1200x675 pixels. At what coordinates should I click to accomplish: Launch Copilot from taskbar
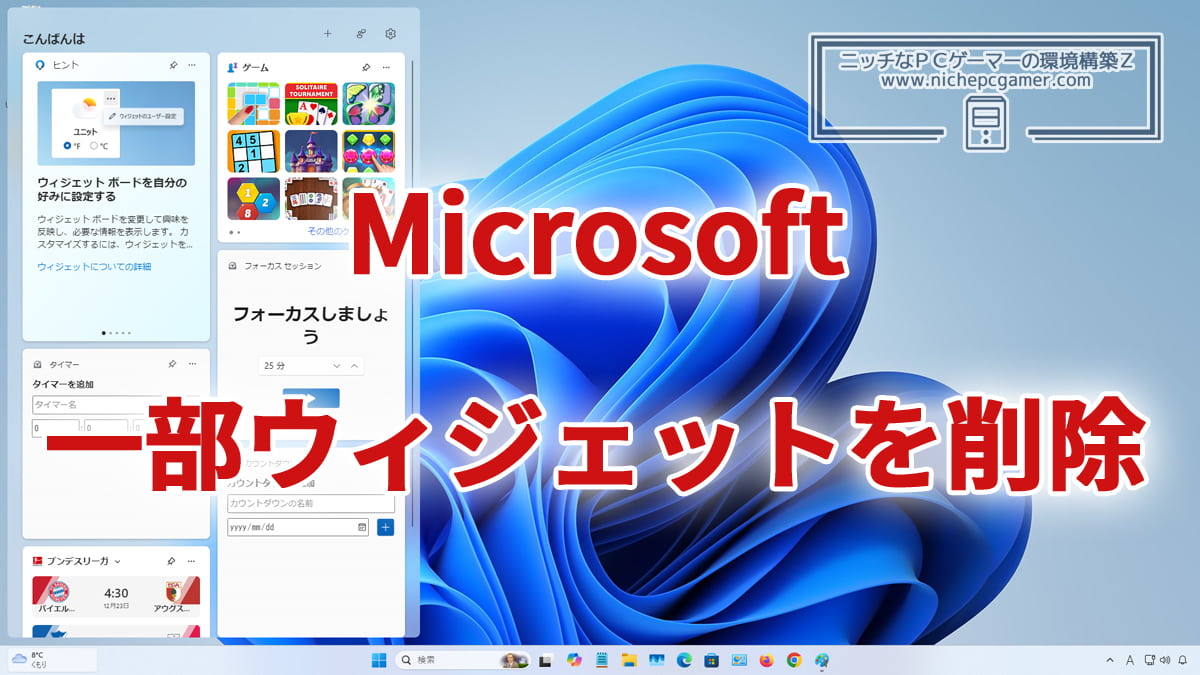(574, 660)
